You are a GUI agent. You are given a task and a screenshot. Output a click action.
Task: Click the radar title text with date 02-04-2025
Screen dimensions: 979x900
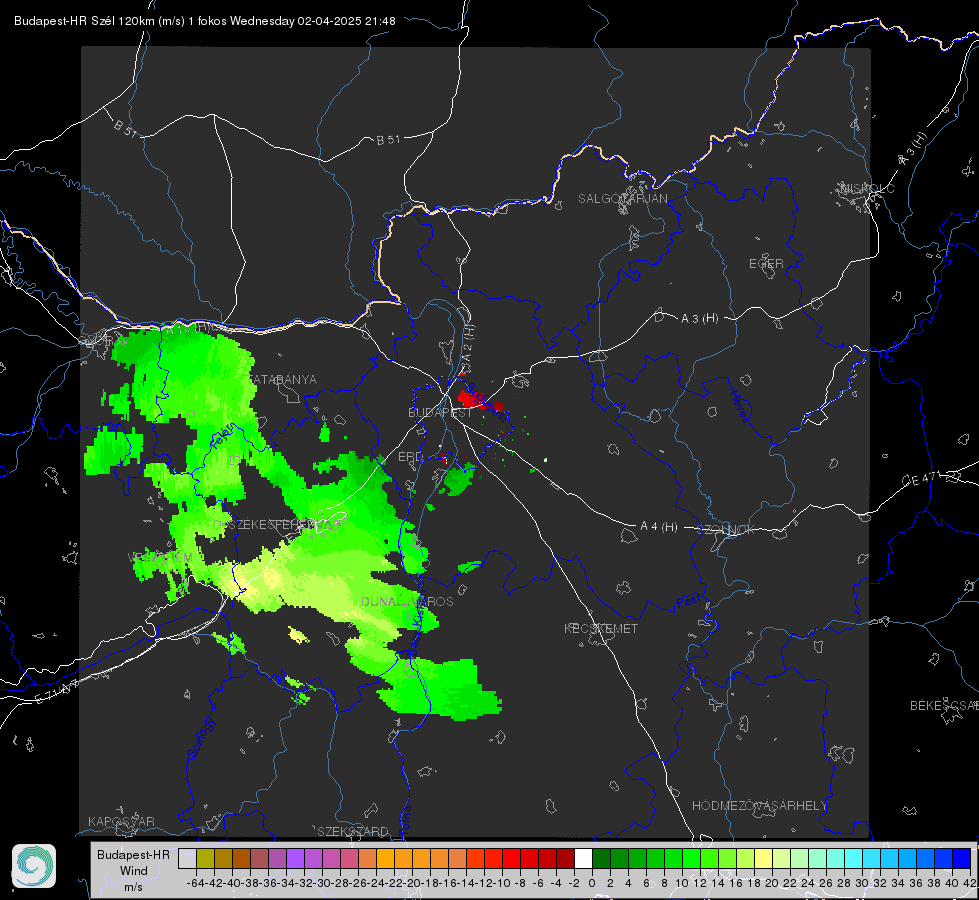click(x=205, y=21)
